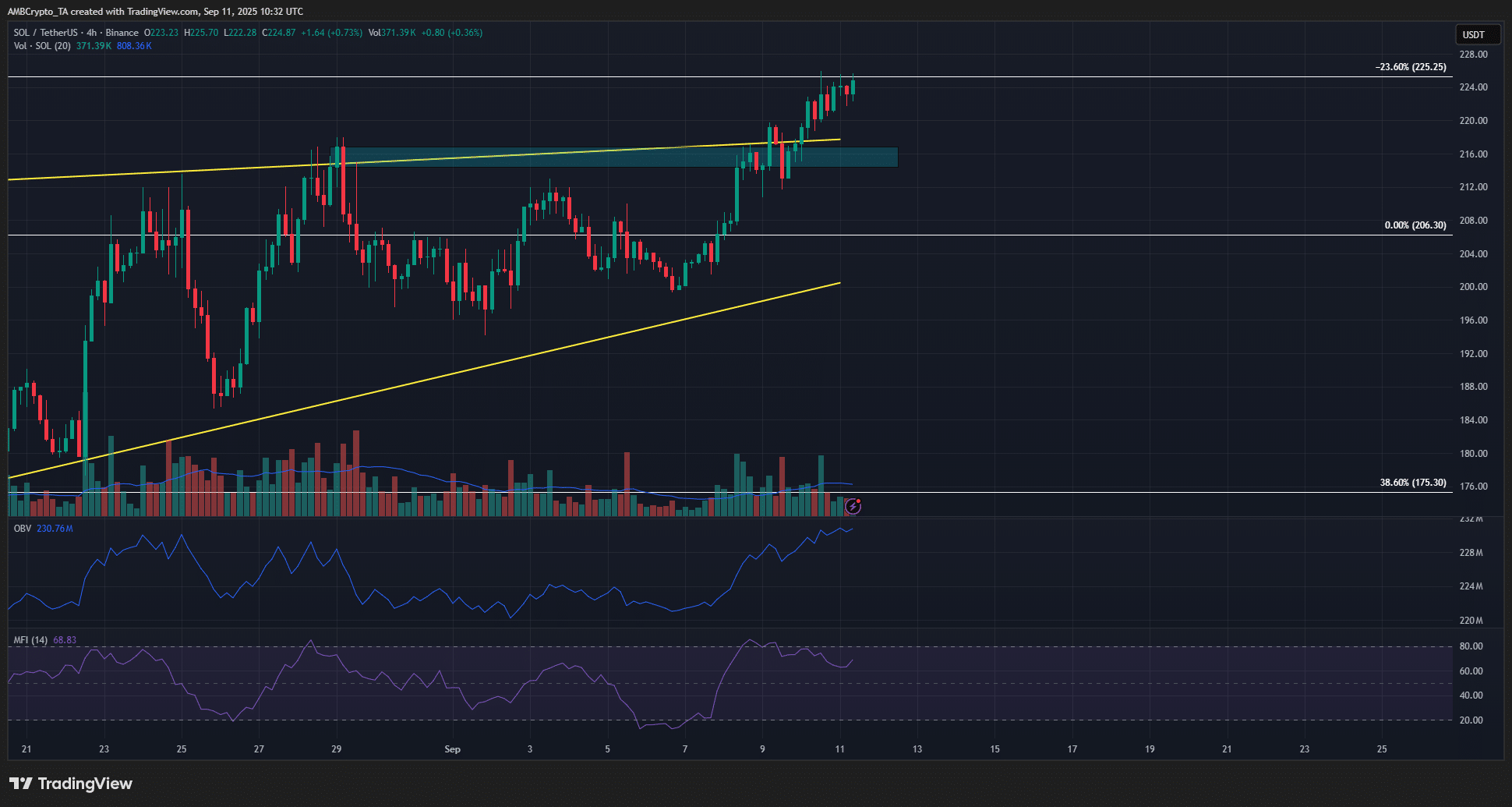Click the 25 date at far right of time axis
The width and height of the screenshot is (1512, 807).
(1382, 749)
